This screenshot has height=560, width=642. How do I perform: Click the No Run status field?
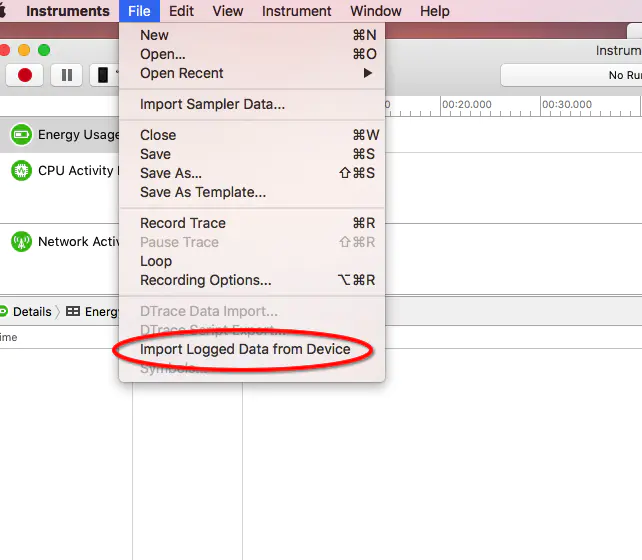(x=571, y=75)
